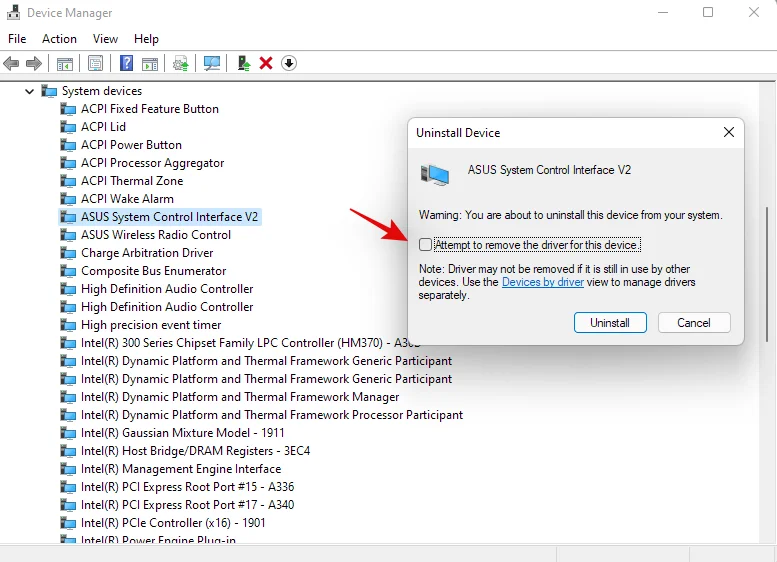
Task: Click the black down-arrow disable device icon
Action: [x=289, y=63]
